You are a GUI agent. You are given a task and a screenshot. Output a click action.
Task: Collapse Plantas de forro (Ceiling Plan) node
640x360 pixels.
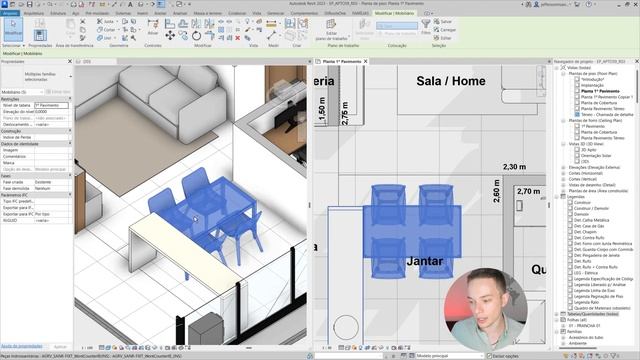pos(563,121)
